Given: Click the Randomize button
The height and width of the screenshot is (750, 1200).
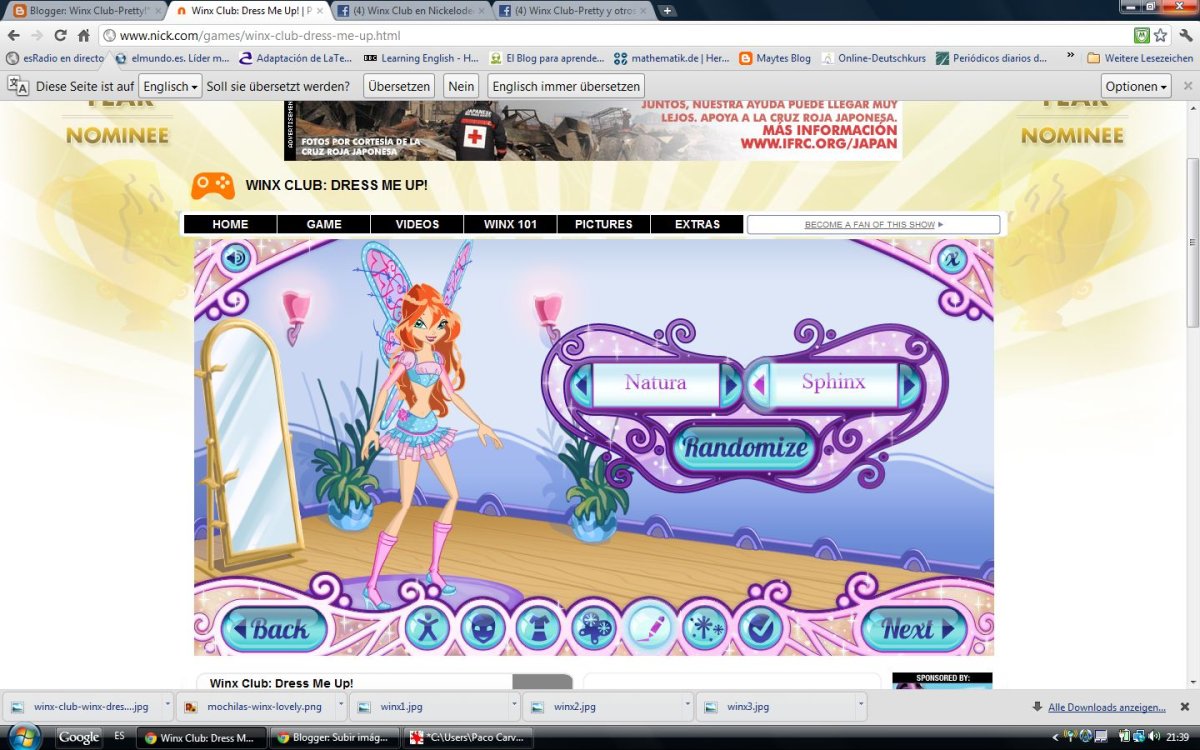Looking at the screenshot, I should (745, 447).
